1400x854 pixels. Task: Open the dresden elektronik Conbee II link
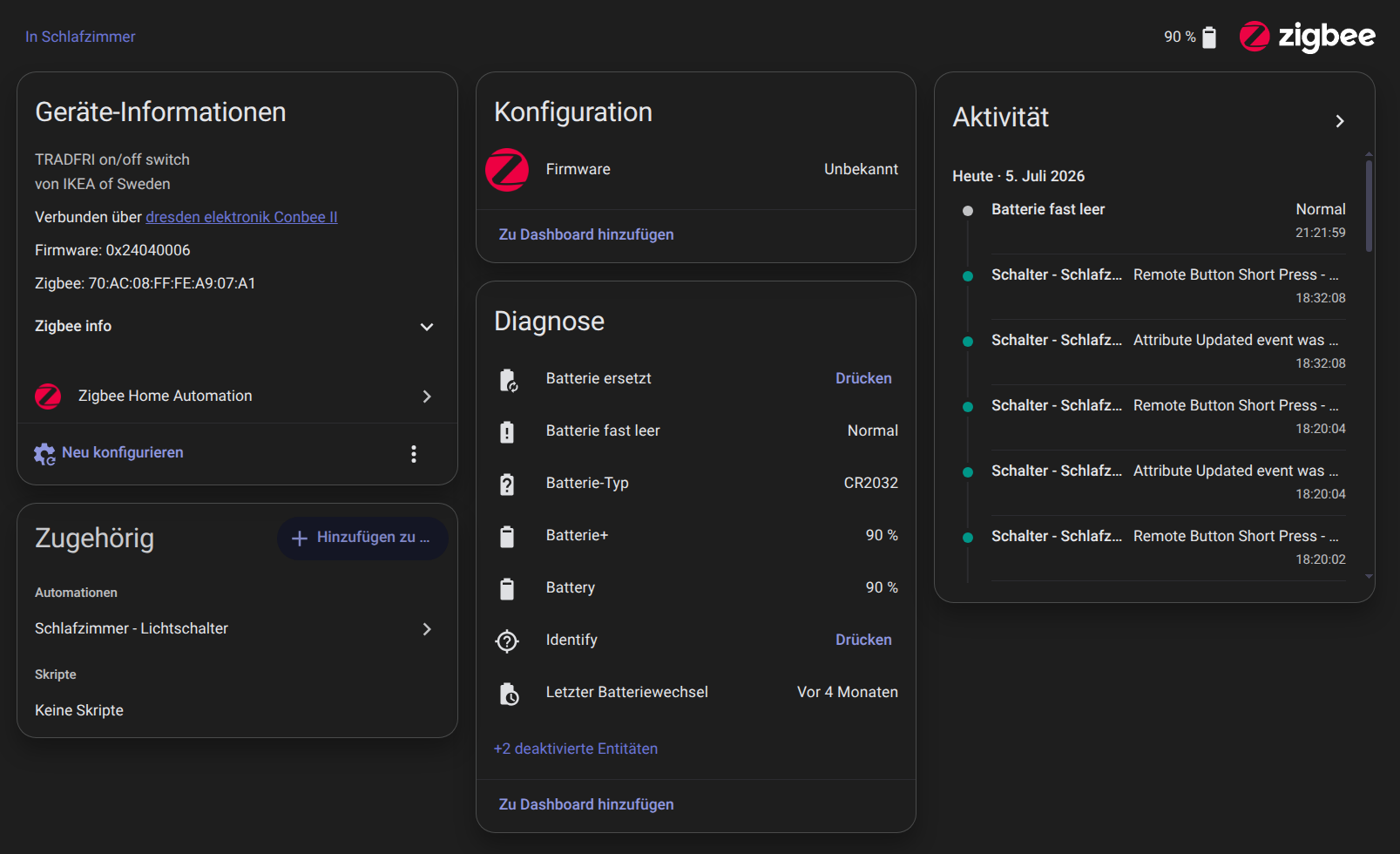pos(241,217)
